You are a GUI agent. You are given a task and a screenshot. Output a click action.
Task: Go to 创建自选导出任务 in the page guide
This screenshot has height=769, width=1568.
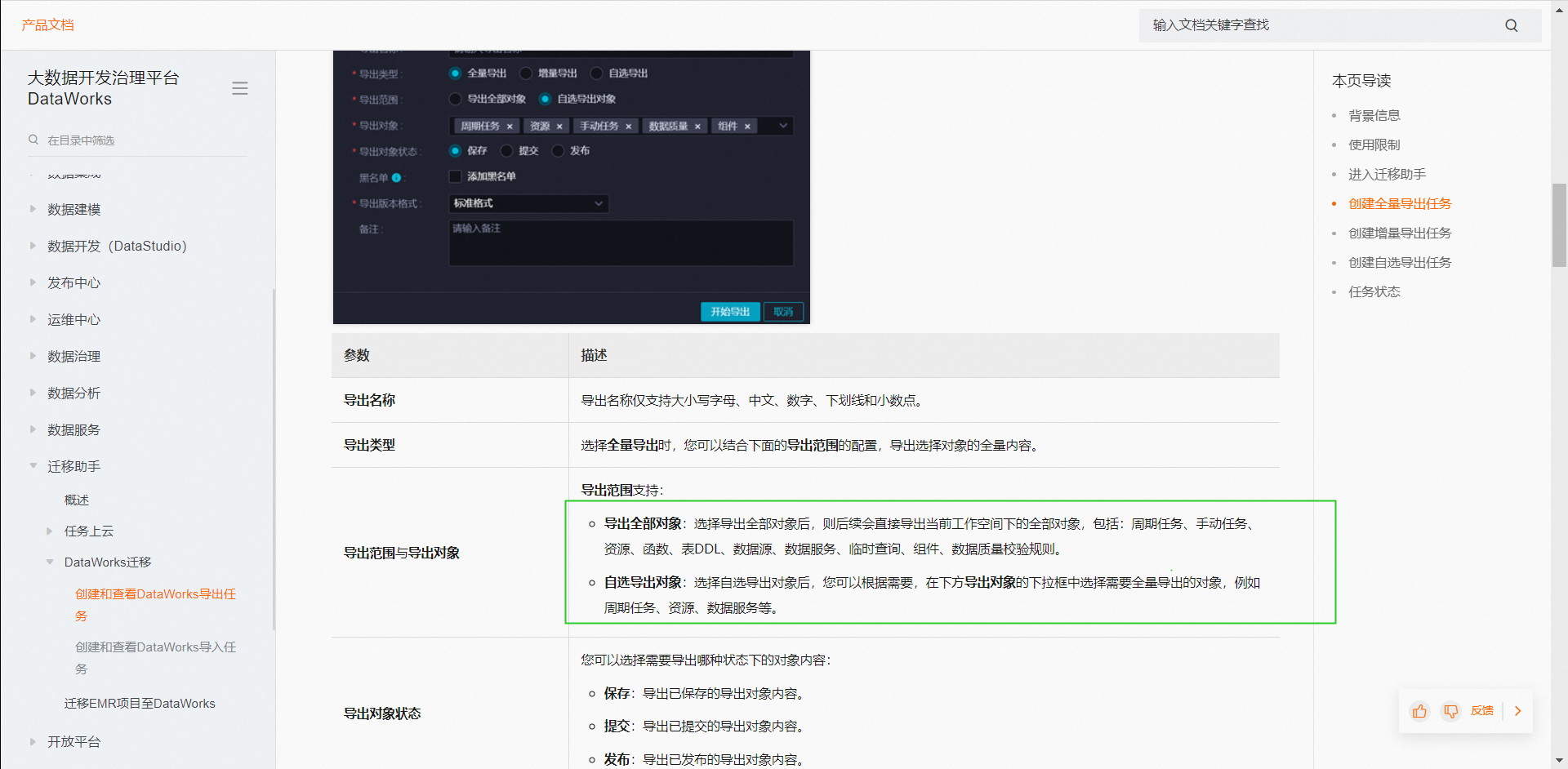click(x=1400, y=262)
